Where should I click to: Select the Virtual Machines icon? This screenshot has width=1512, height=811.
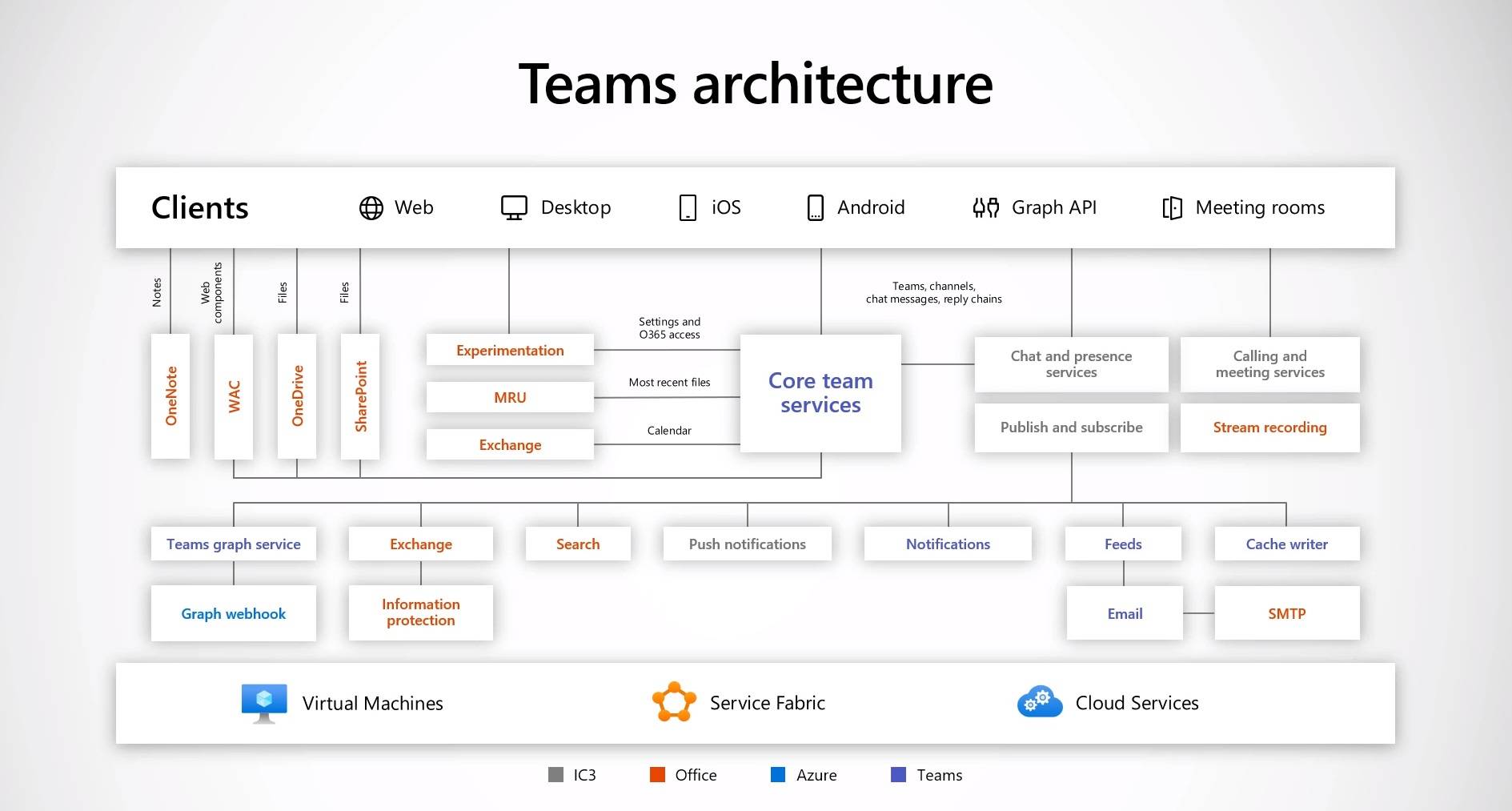pos(264,703)
